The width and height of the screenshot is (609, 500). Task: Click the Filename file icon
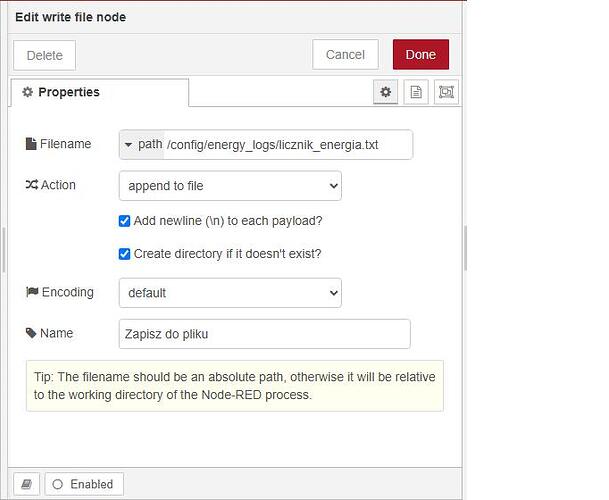tap(31, 144)
